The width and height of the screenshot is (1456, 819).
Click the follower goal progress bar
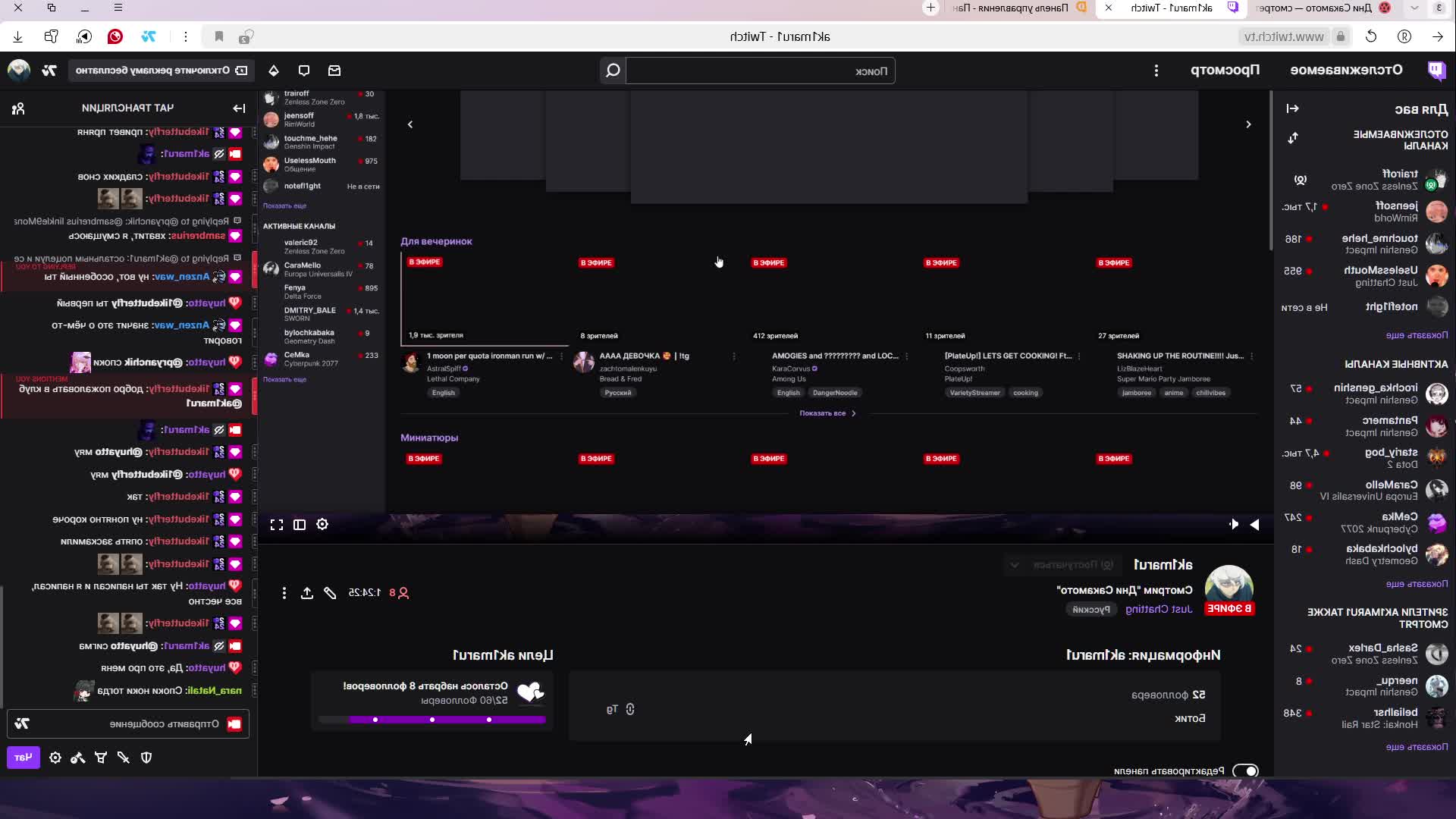click(432, 720)
